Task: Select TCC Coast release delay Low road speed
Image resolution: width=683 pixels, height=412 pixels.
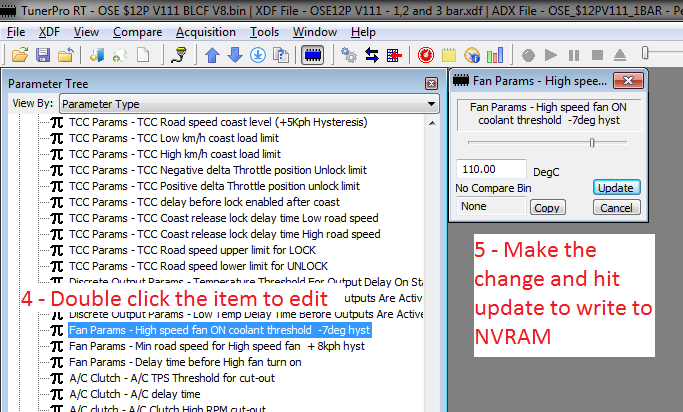Action: 223,218
